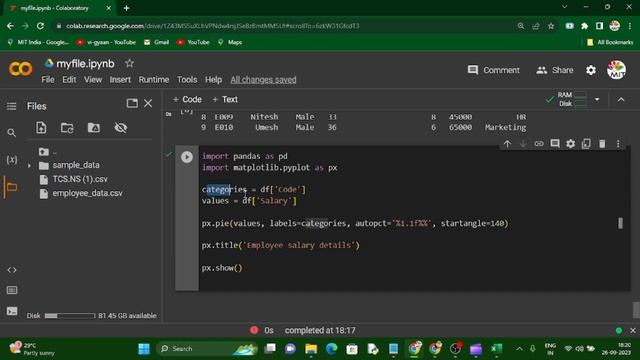Image resolution: width=640 pixels, height=360 pixels.
Task: Collapse the notebook header
Action: click(621, 100)
